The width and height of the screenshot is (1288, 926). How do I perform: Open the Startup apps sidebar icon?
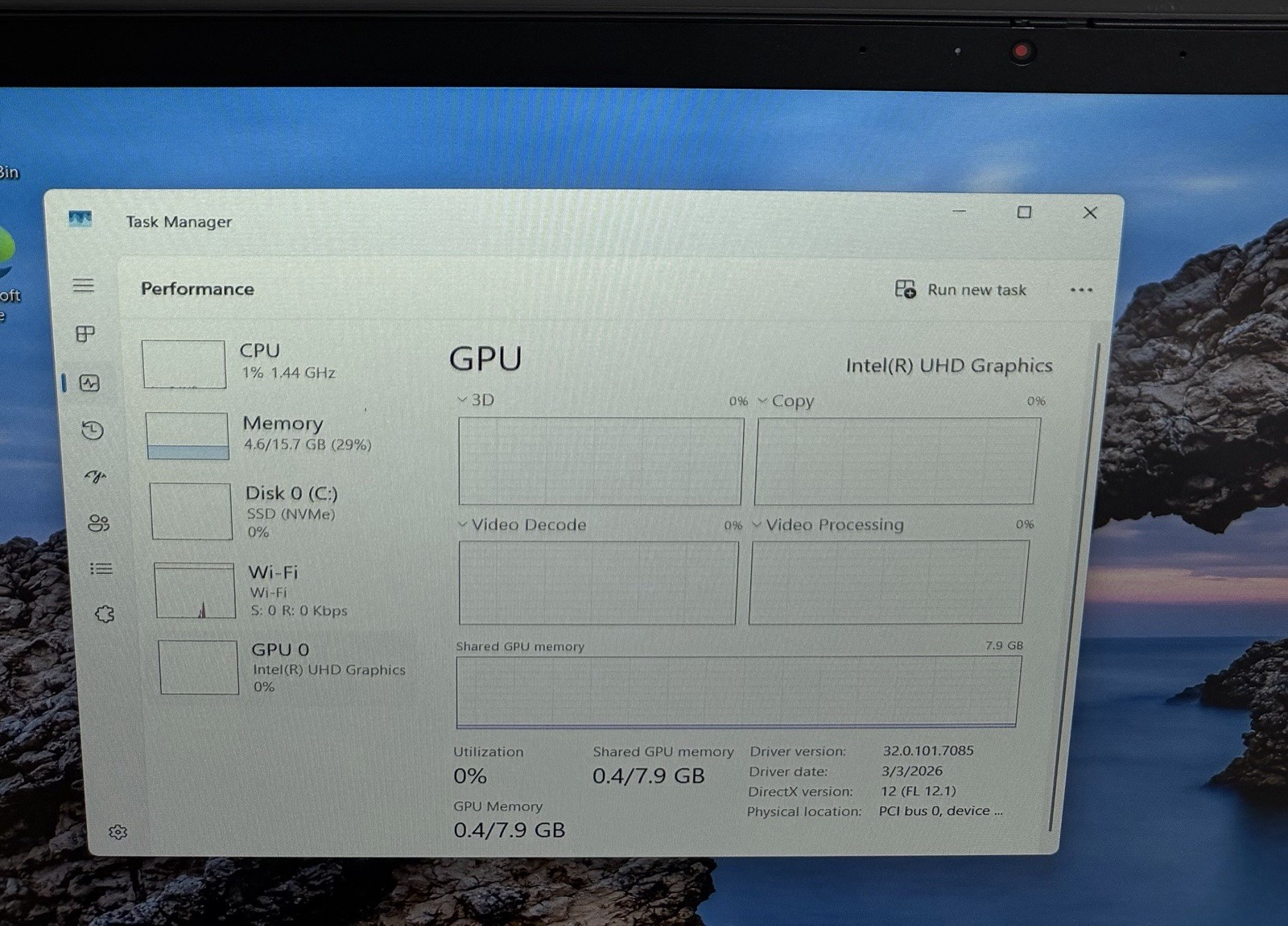[96, 477]
